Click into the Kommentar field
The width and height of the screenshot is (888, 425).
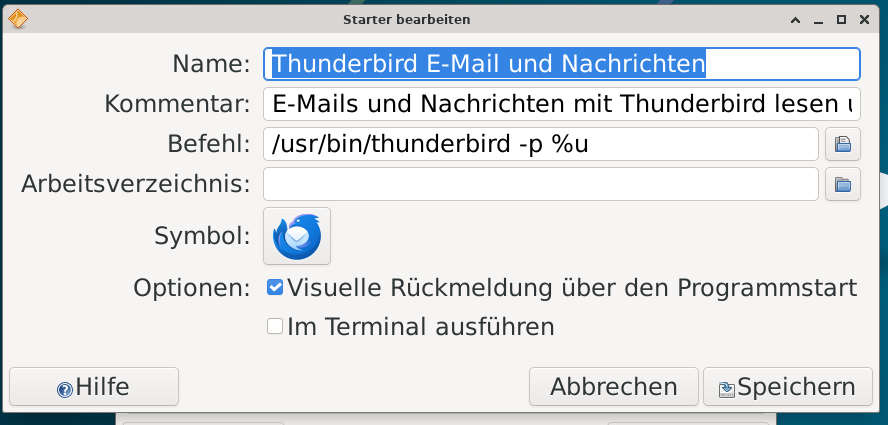(x=560, y=104)
